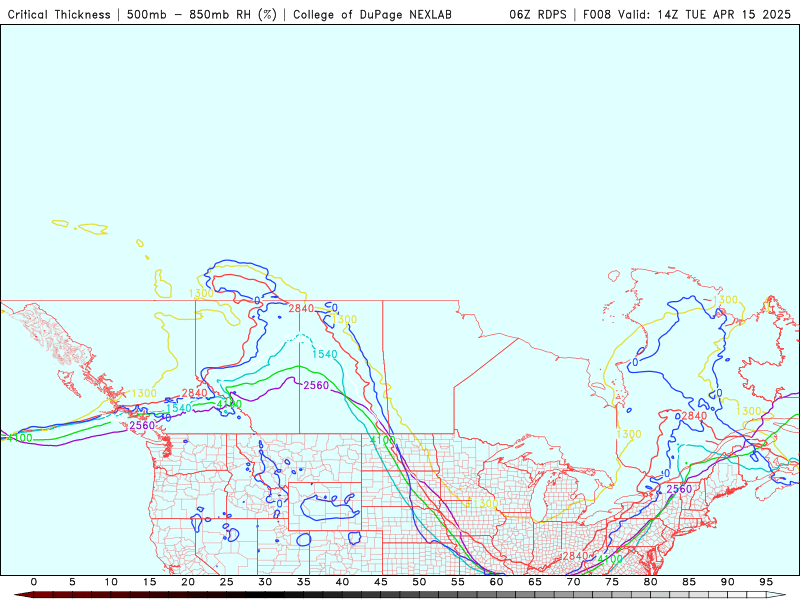The image size is (800, 600).
Task: Pick the '75' value on the colorbar
Action: [x=612, y=582]
